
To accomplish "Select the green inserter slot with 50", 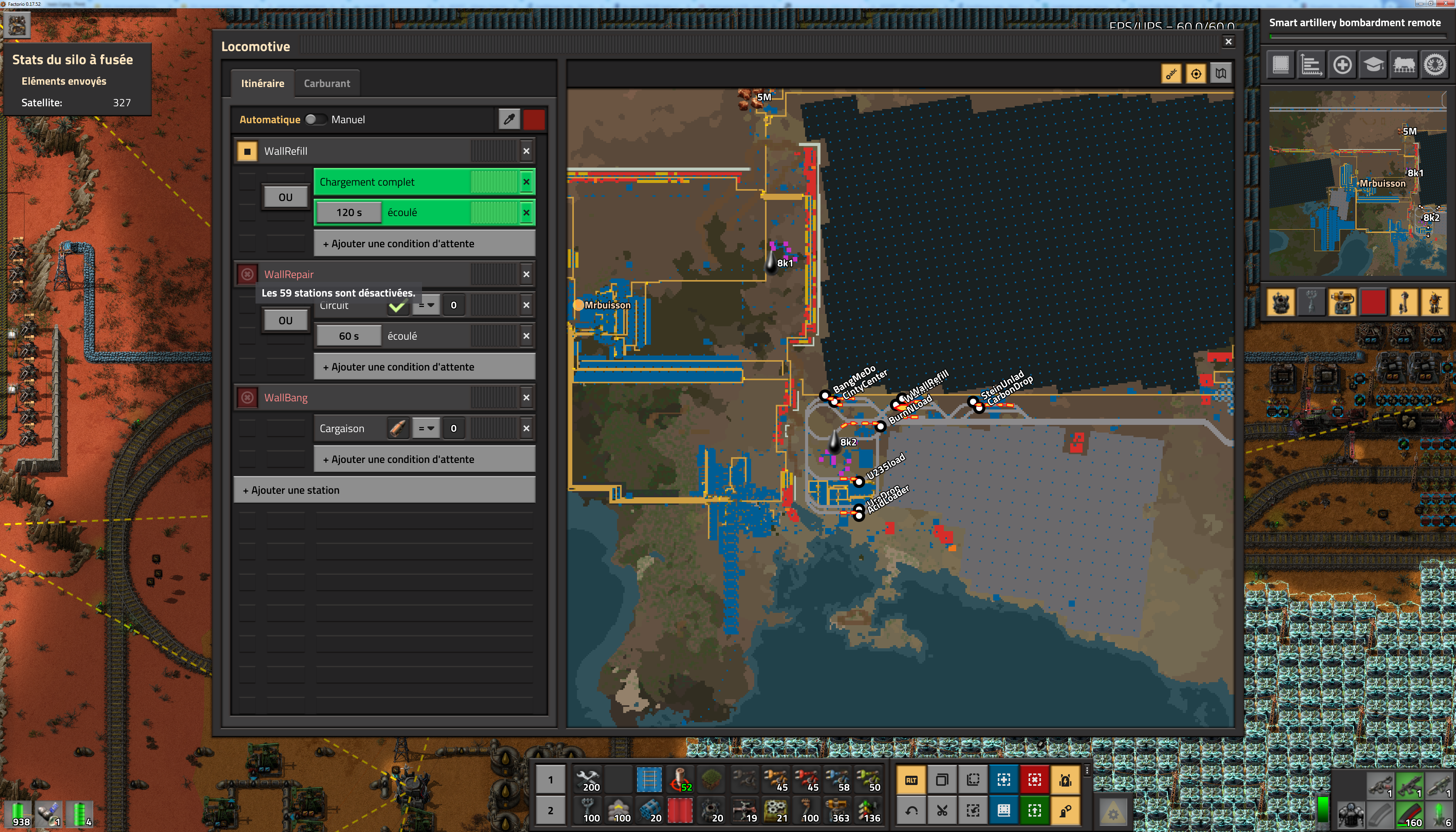I will click(869, 780).
